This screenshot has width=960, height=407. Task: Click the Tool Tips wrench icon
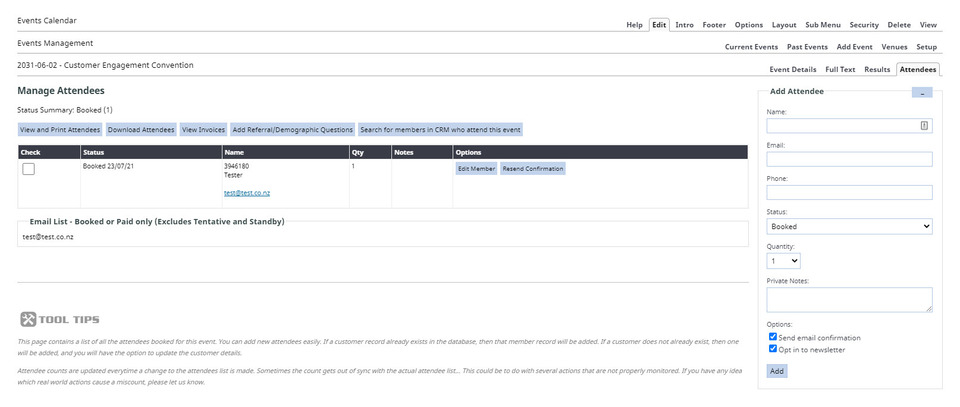point(28,319)
